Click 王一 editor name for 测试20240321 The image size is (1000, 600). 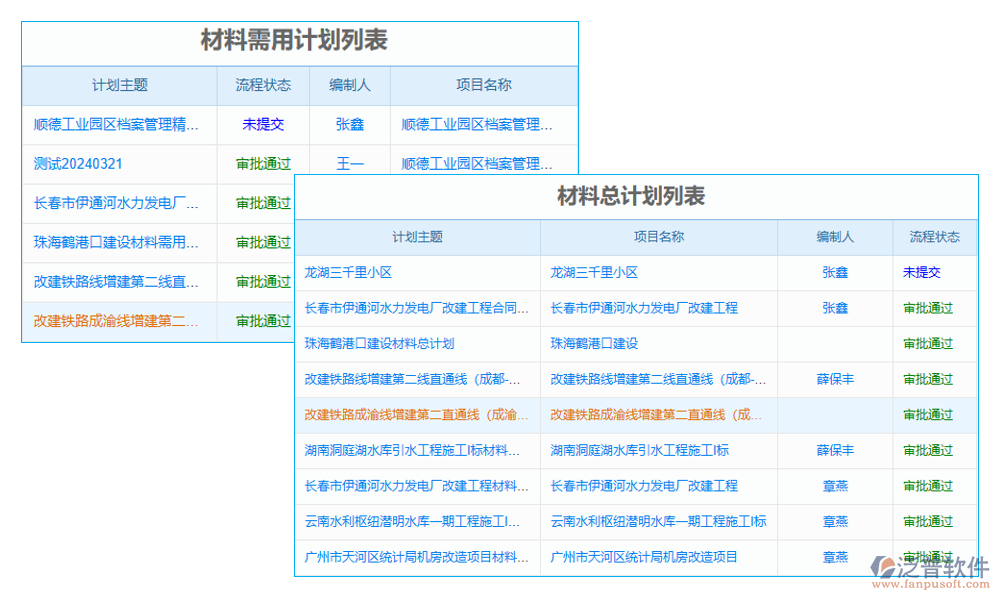350,163
